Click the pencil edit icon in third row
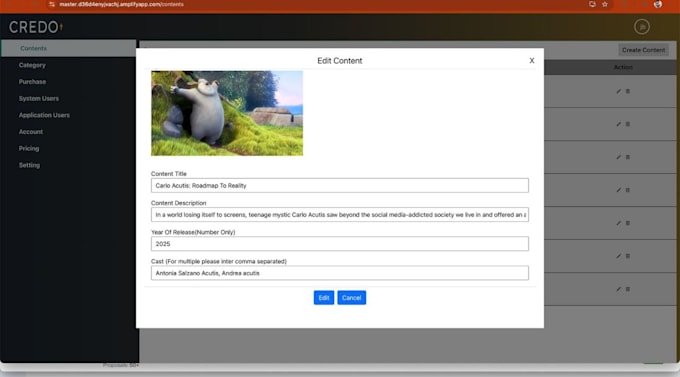Screen dimensions: 680x377 pos(619,157)
